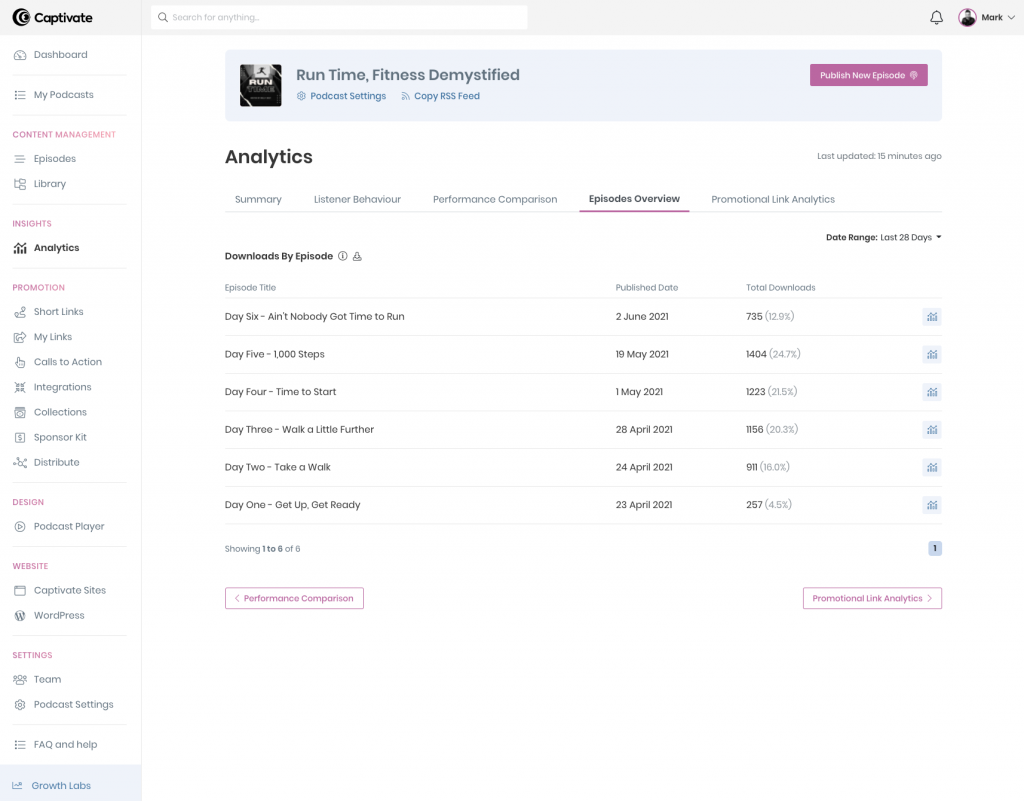Switch to the Listener Behaviour tab
Screen dimensions: 1024x801
(357, 199)
